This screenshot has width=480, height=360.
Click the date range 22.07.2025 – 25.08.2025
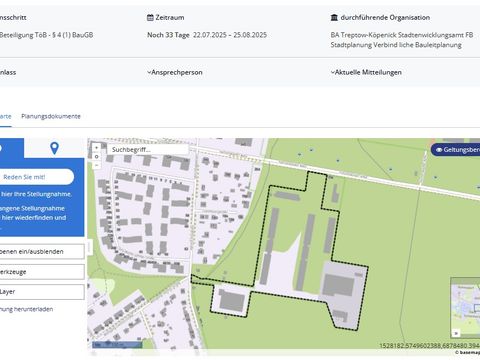(230, 35)
